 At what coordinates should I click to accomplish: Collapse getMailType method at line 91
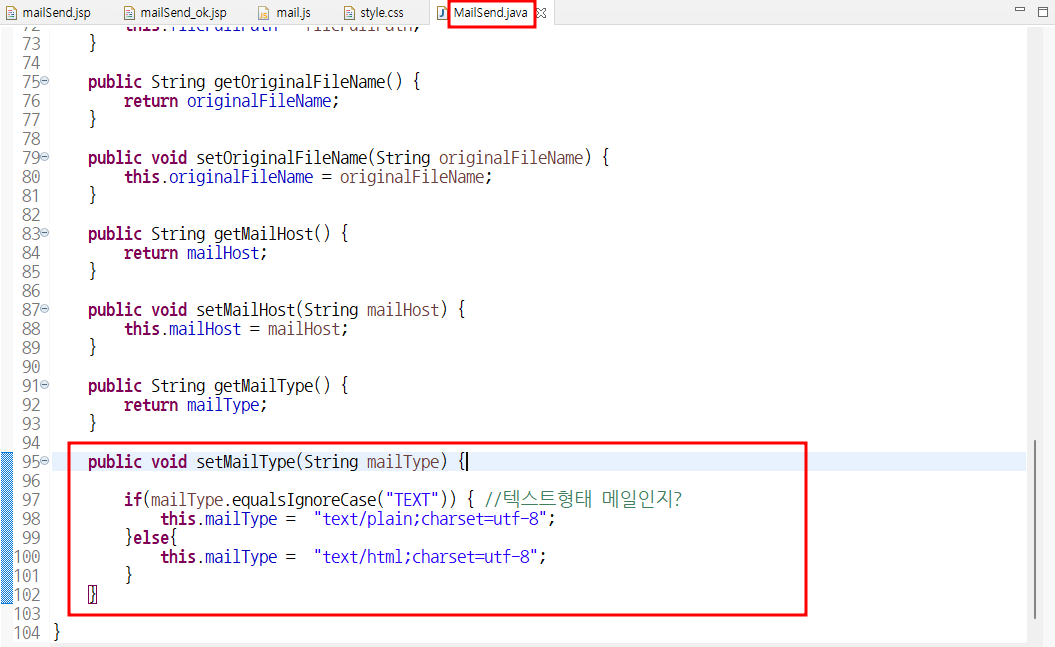click(x=45, y=385)
